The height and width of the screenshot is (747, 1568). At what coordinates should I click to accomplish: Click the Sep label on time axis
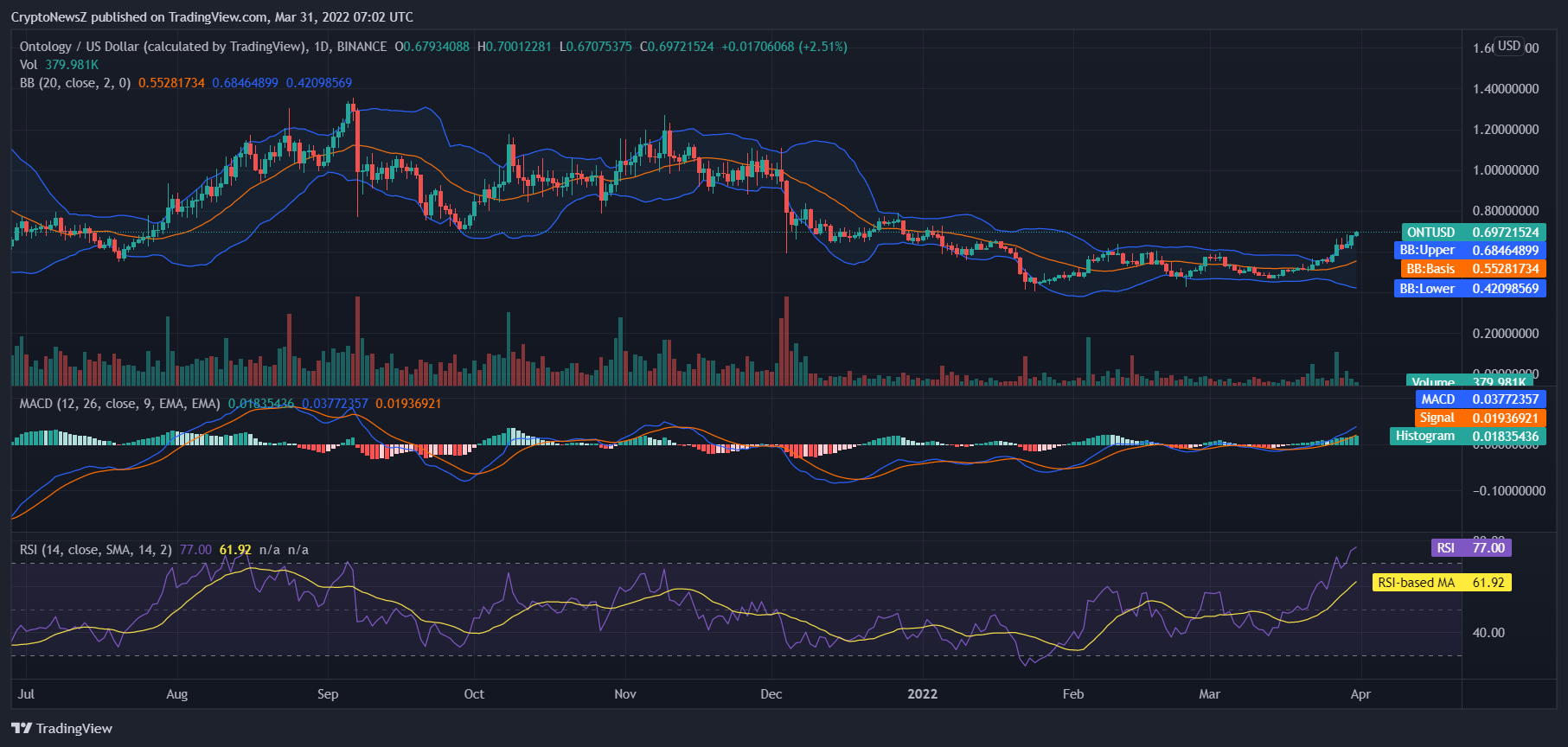coord(328,693)
